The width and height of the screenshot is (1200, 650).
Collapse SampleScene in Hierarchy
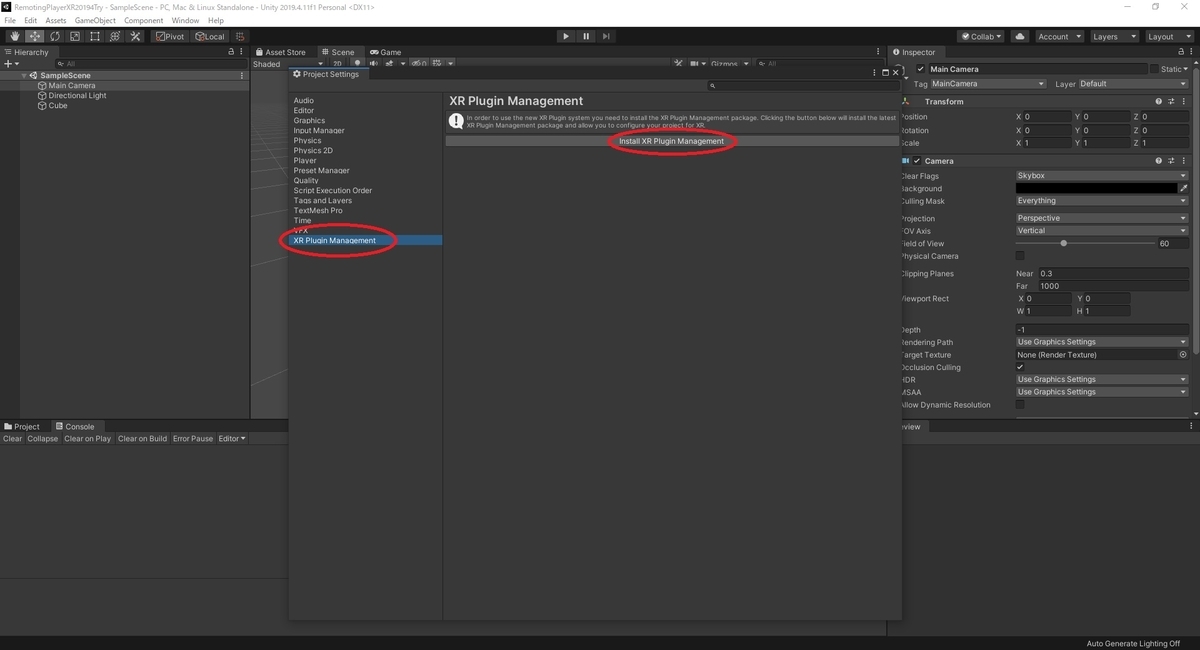(x=24, y=76)
